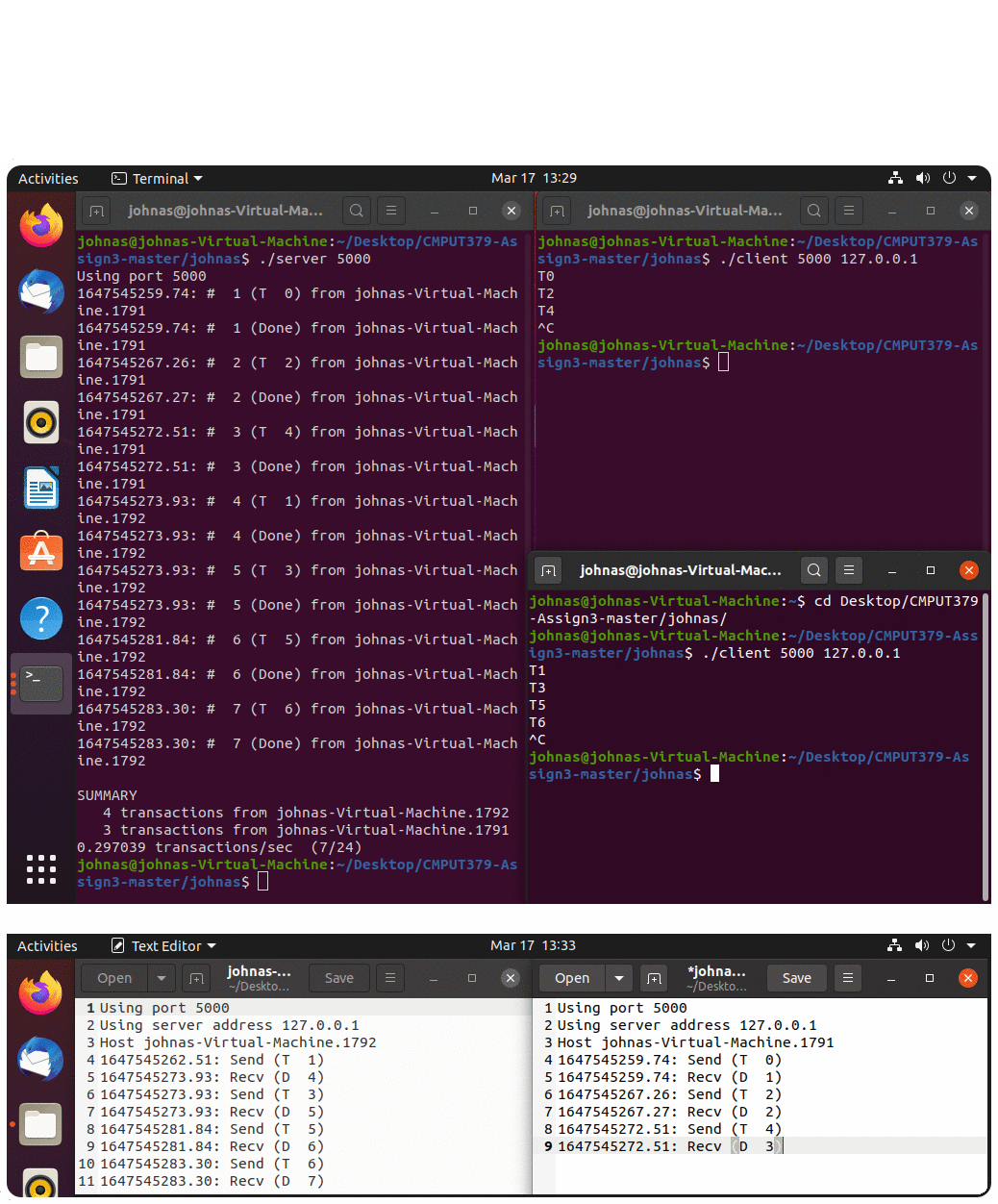998x1204 pixels.
Task: Click 'Using port 5000' in the server terminal
Action: click(141, 276)
